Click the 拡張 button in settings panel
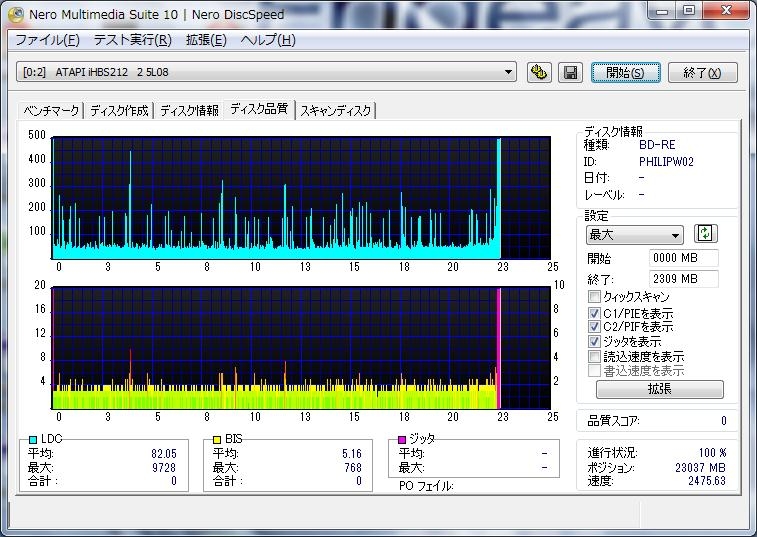 [x=659, y=389]
